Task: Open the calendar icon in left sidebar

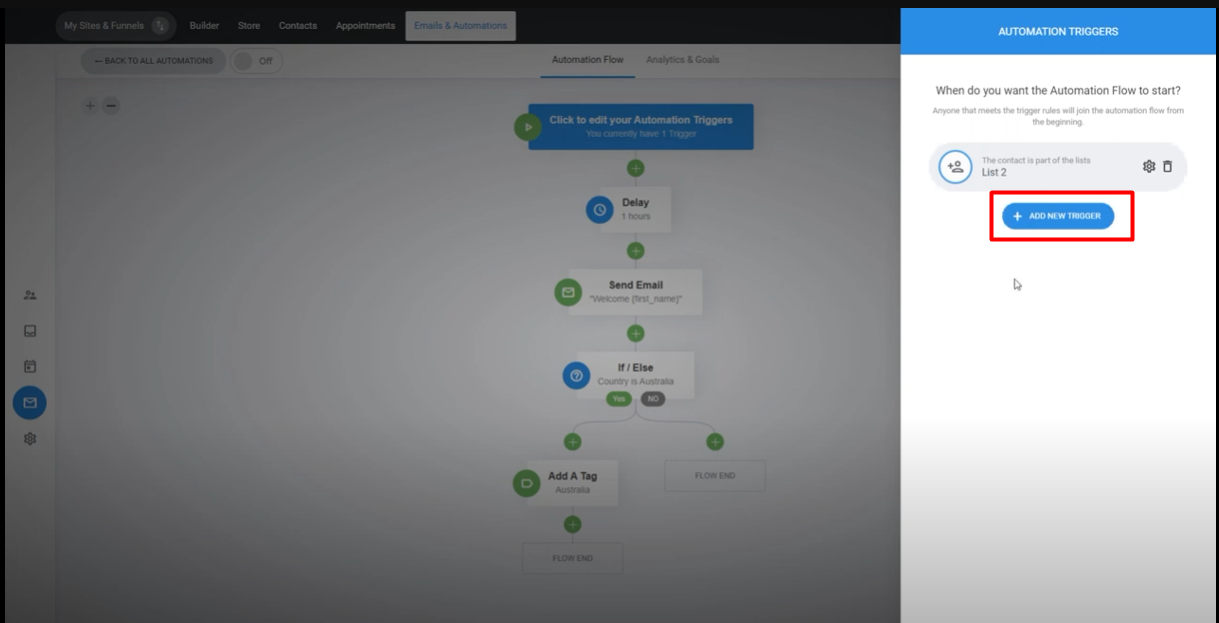Action: click(30, 367)
